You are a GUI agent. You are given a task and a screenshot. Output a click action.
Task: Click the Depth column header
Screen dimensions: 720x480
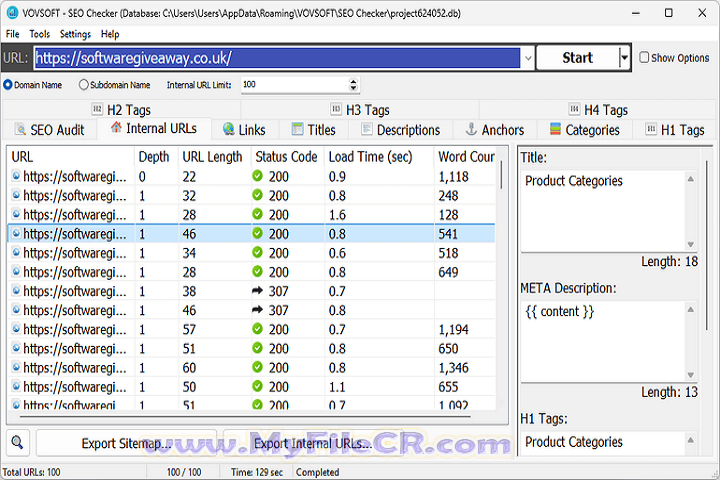154,157
